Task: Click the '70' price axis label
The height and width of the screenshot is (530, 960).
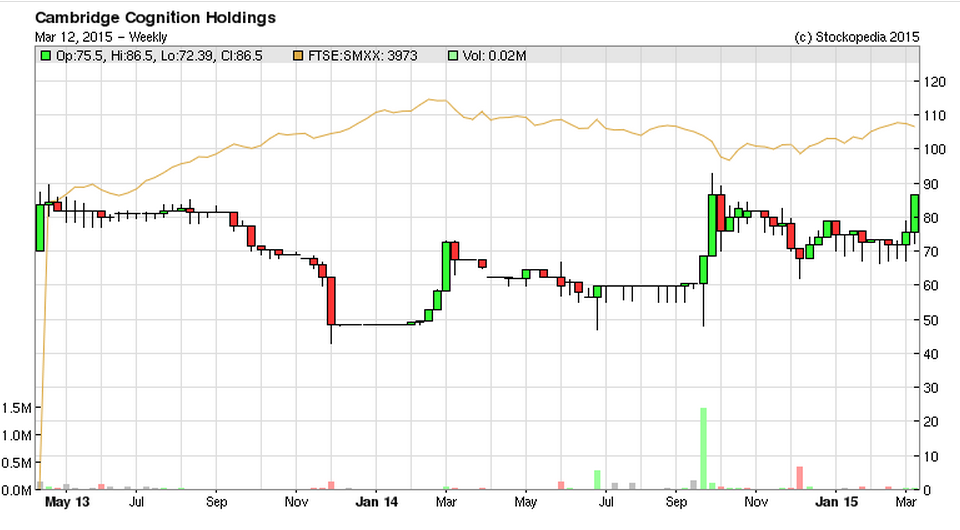Action: point(931,252)
